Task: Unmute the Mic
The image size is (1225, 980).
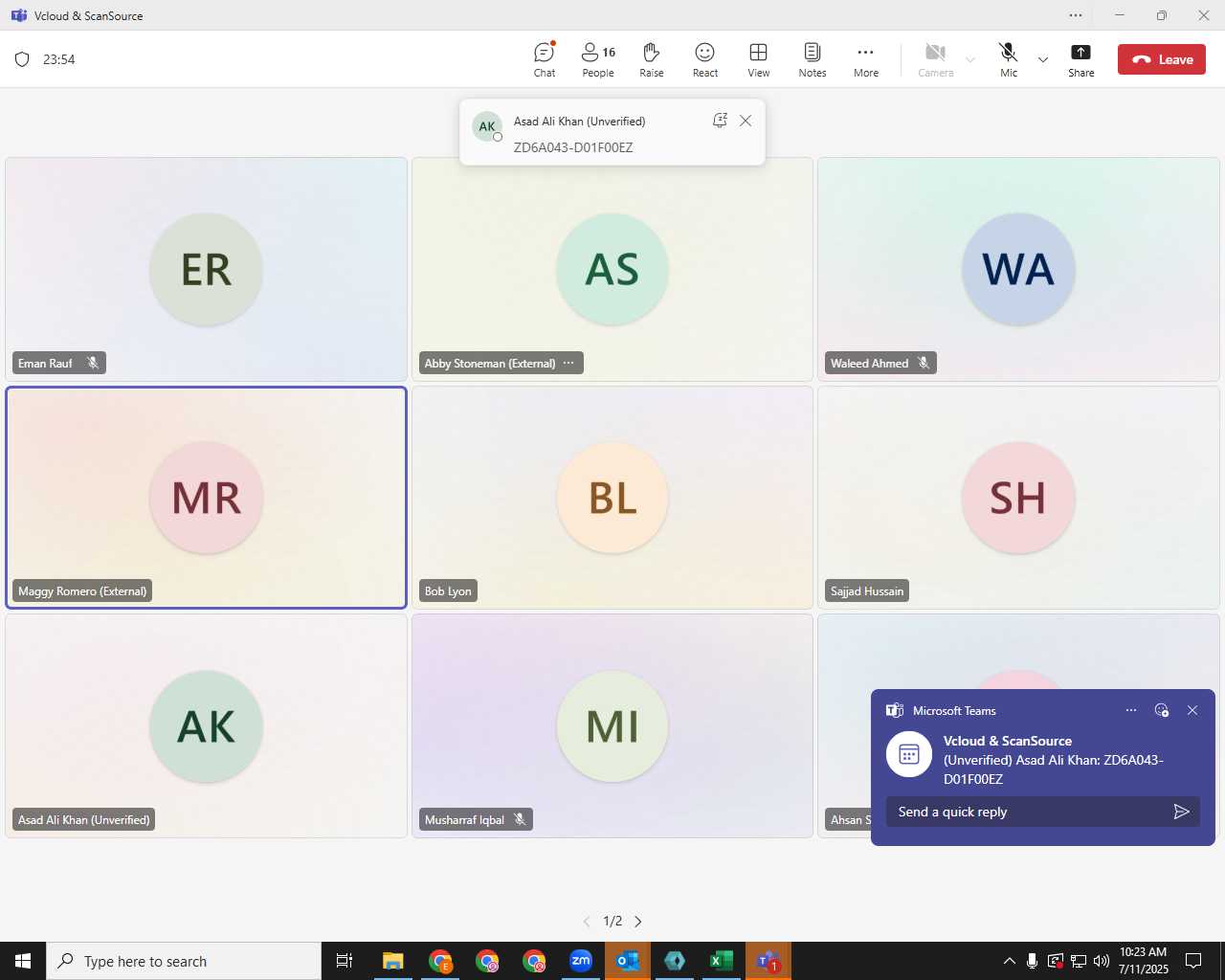Action: (1009, 59)
